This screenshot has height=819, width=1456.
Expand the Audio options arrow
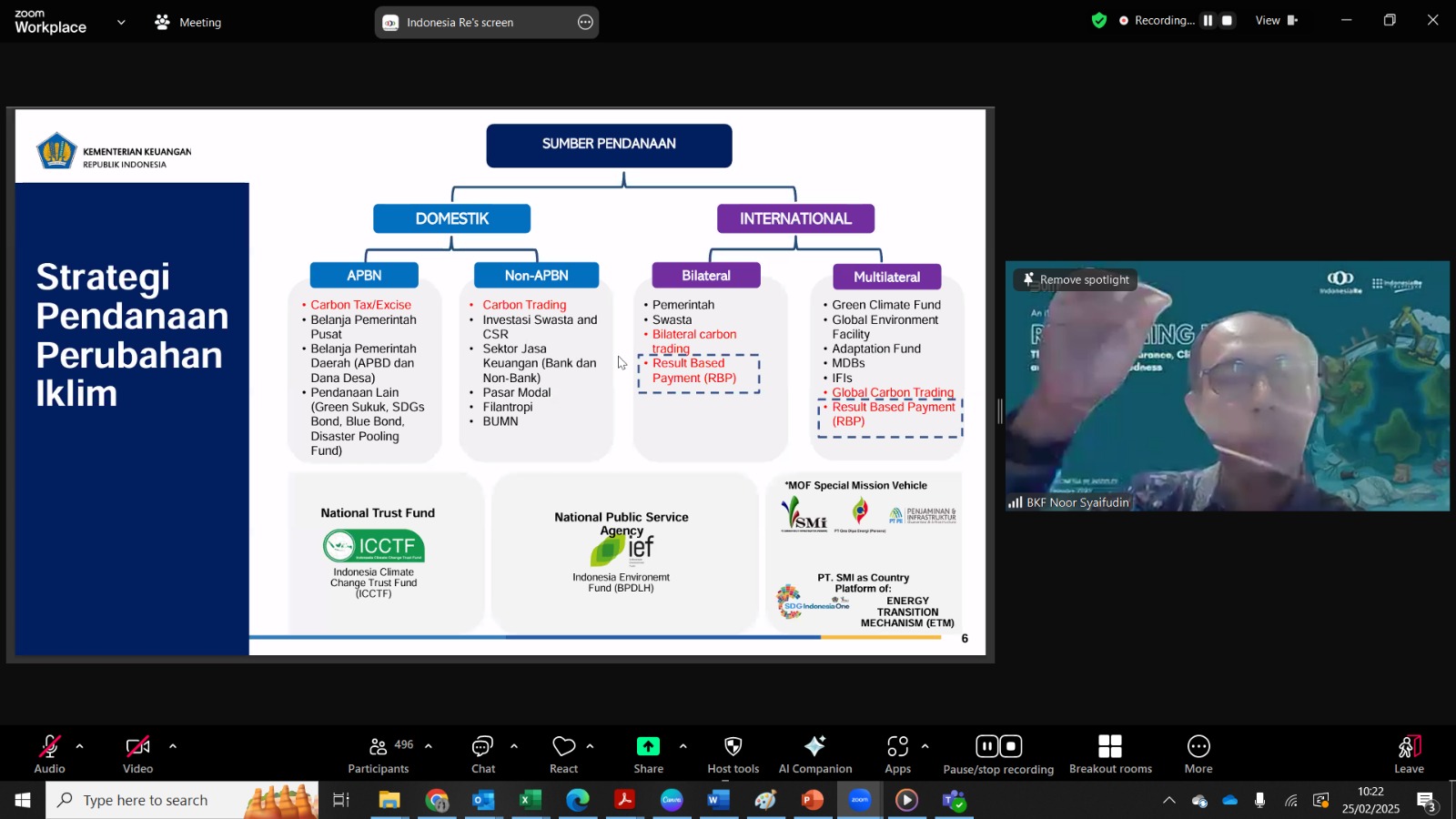coord(80,746)
